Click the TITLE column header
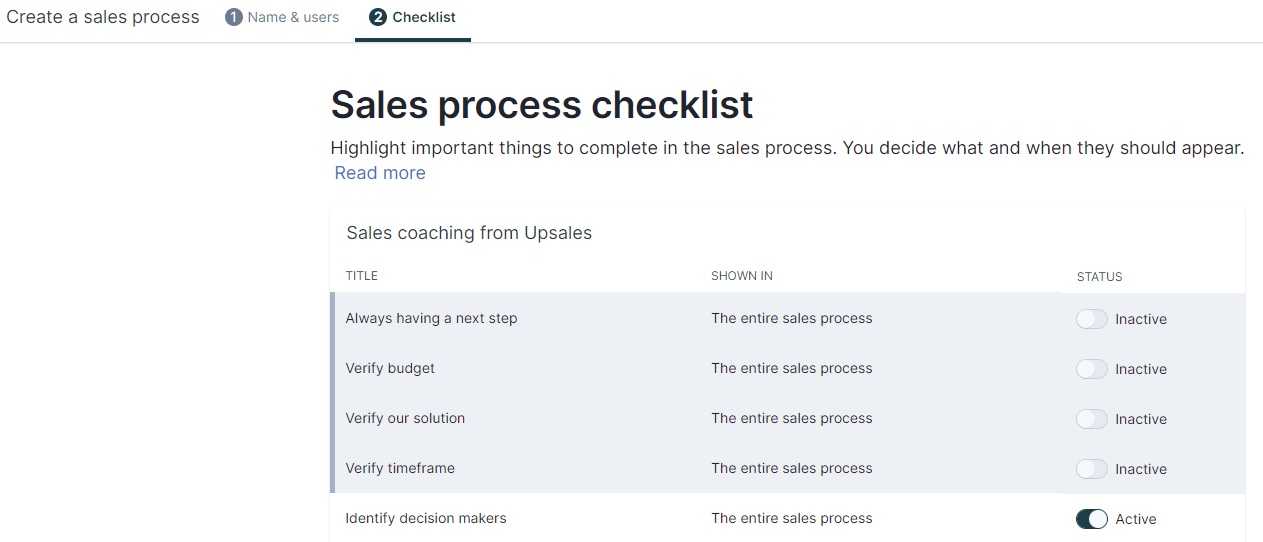This screenshot has height=542, width=1263. pyautogui.click(x=362, y=276)
